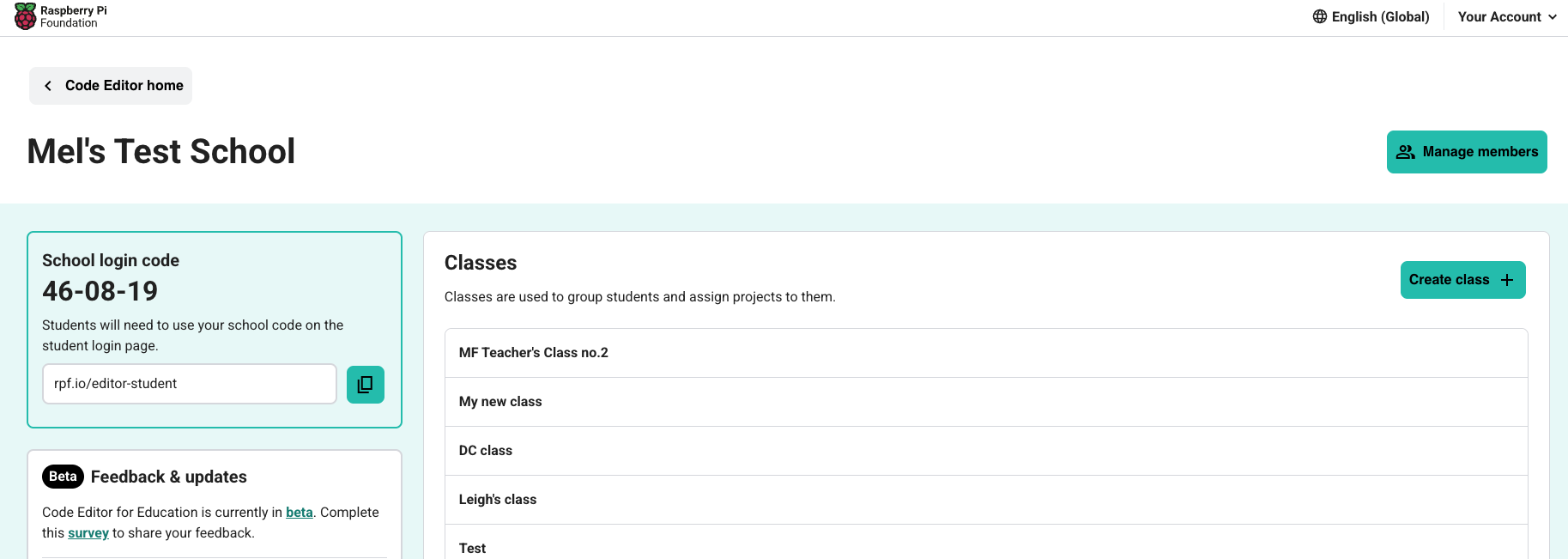
Task: Click the plus icon on Create class
Action: click(x=1507, y=280)
